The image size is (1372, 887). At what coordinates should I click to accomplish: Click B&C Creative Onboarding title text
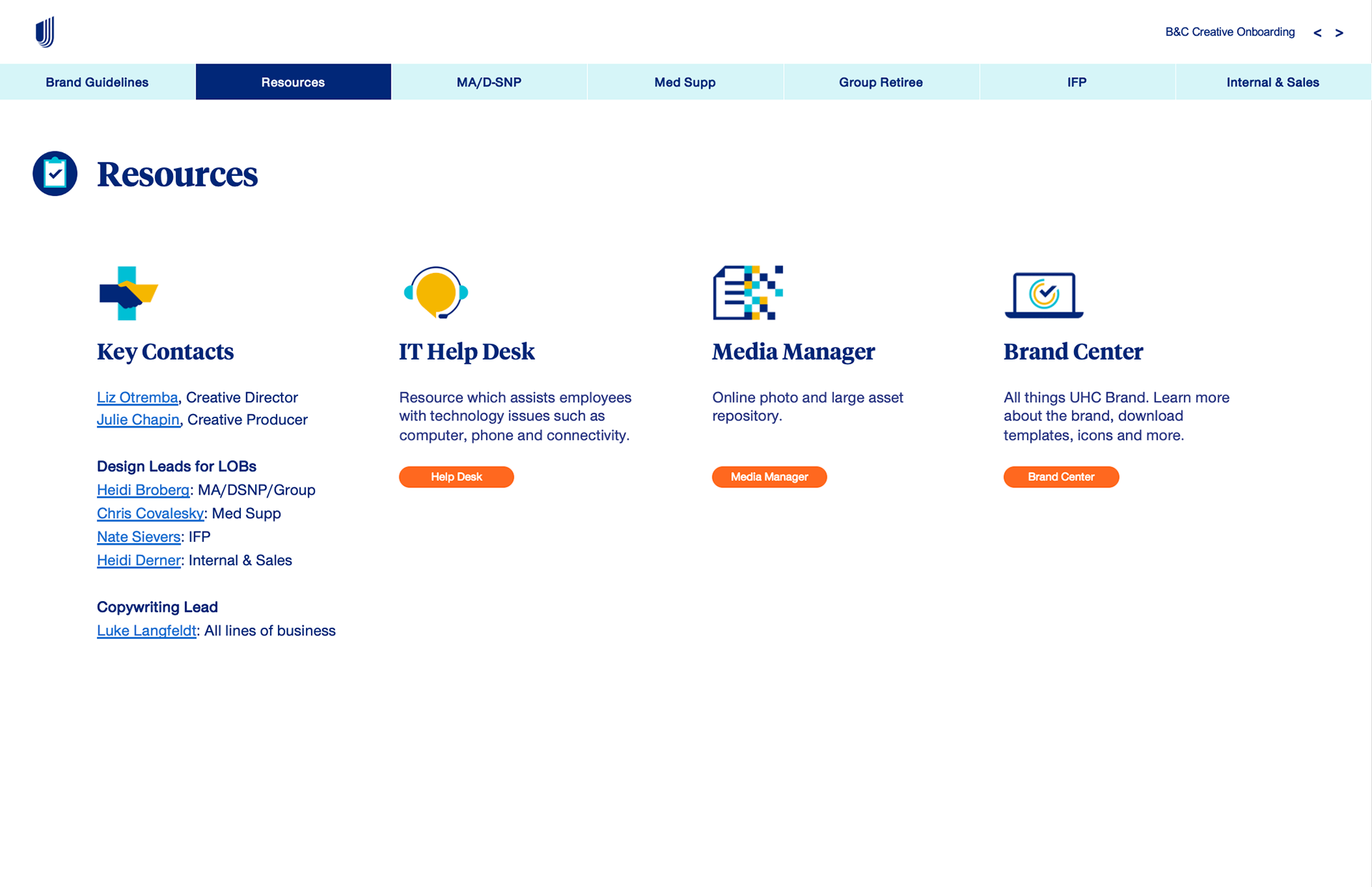(1230, 32)
